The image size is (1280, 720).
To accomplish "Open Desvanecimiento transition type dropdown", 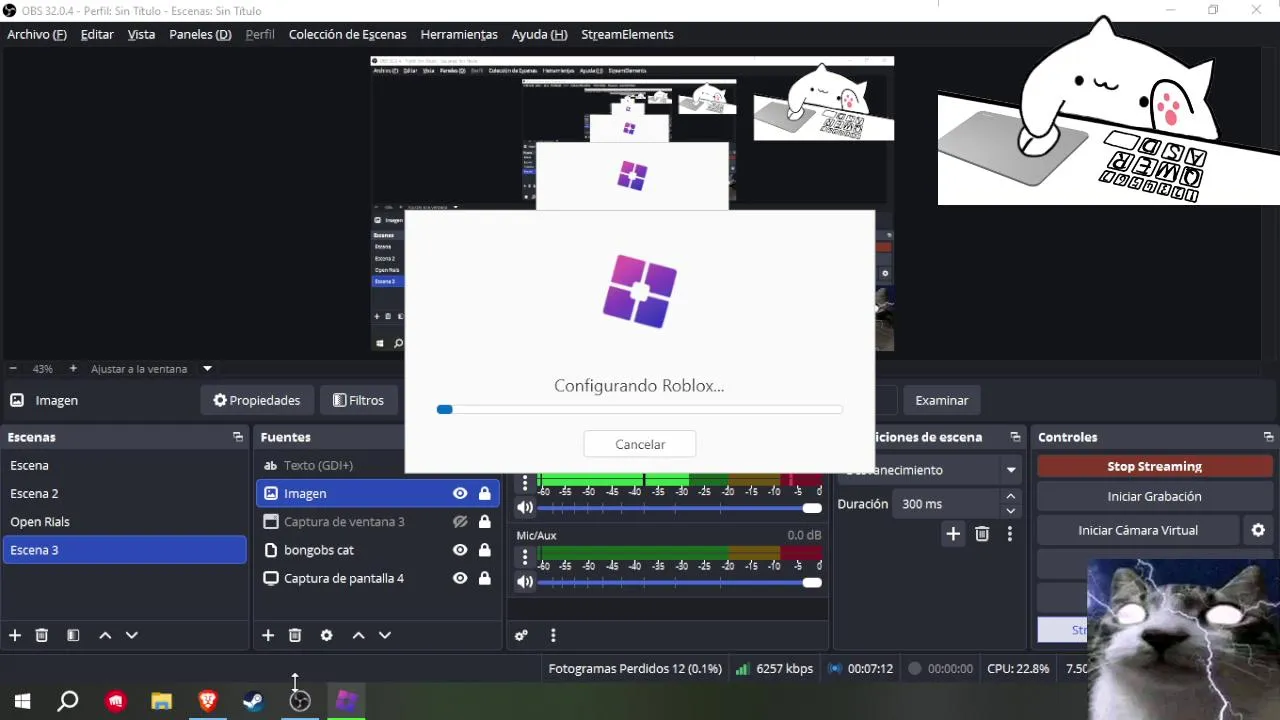I will [1011, 470].
